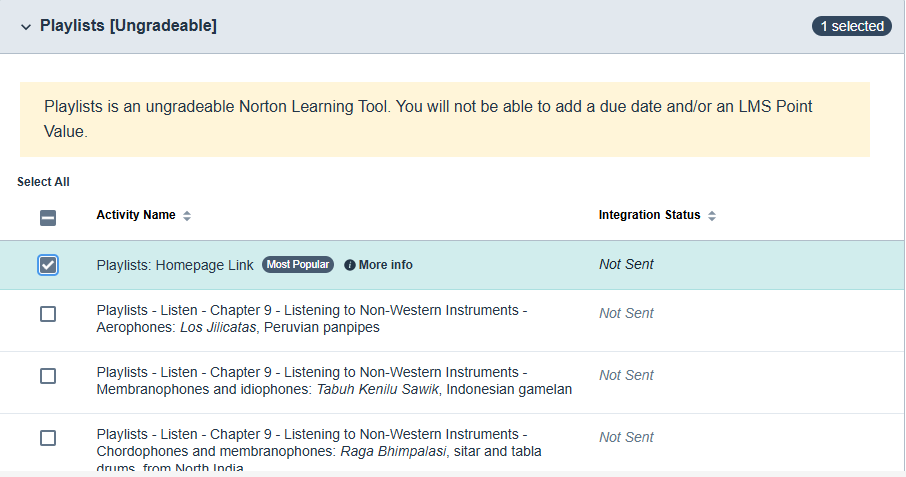Check the Raga Bhimpalasi activity checkbox
The height and width of the screenshot is (477, 906).
coord(48,438)
